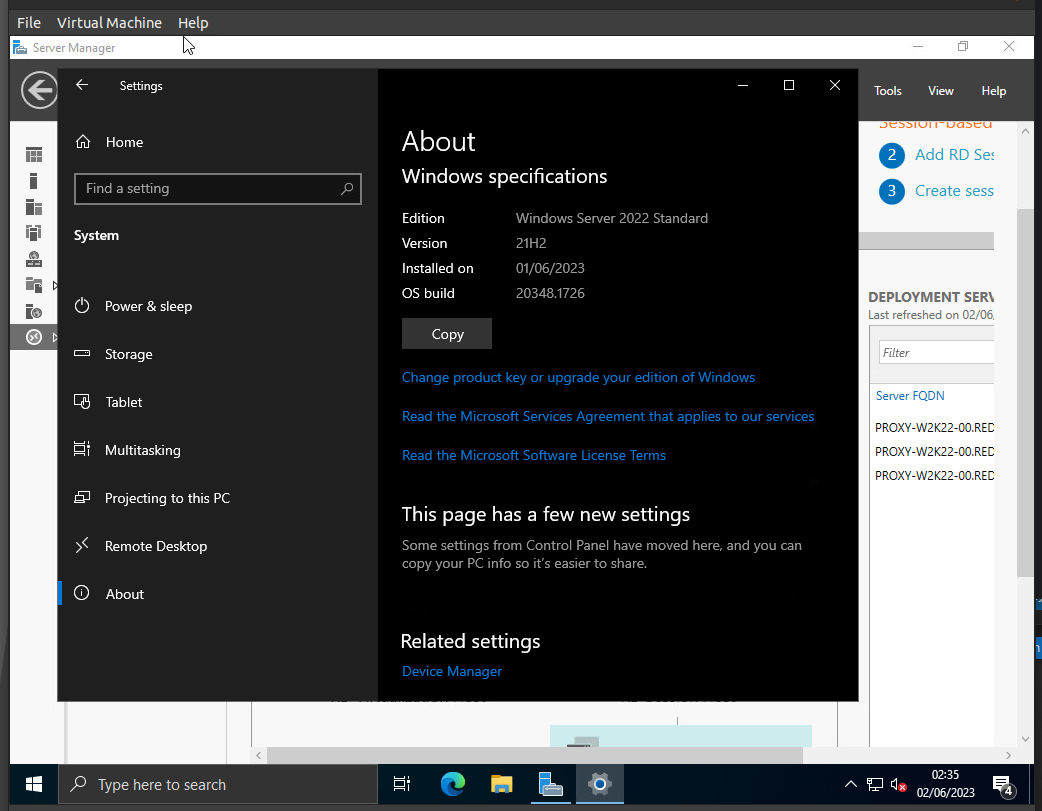Click the Filter box in Deployment Servers

click(x=936, y=352)
